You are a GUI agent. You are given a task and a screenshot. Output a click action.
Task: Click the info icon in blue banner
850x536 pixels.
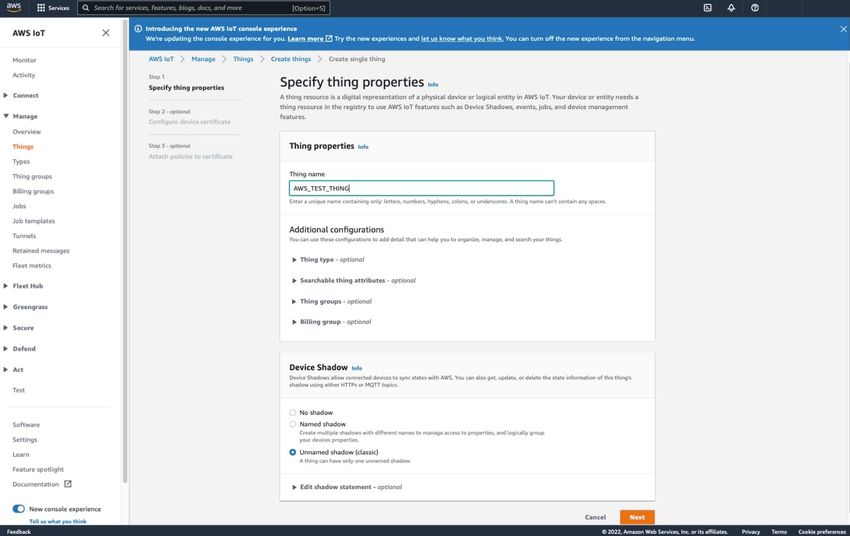[x=138, y=29]
